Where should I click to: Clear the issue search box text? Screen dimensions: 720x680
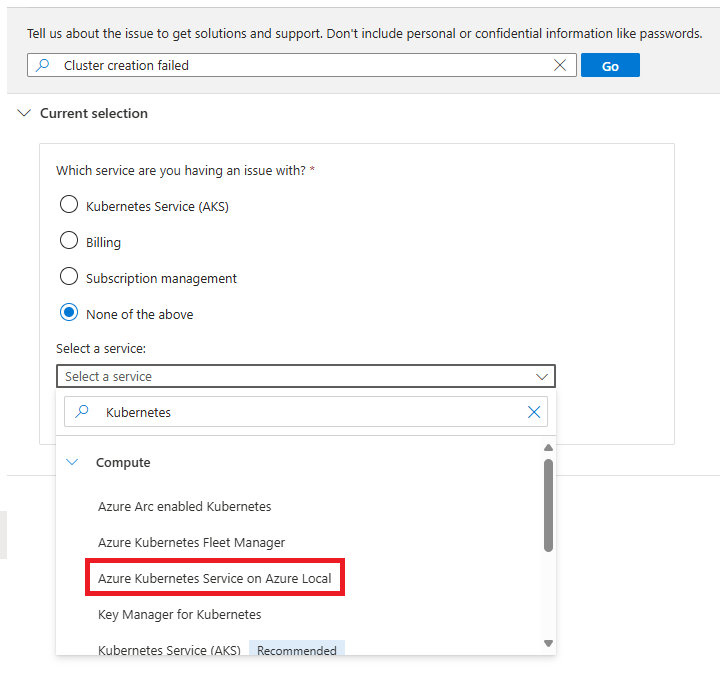[x=560, y=65]
